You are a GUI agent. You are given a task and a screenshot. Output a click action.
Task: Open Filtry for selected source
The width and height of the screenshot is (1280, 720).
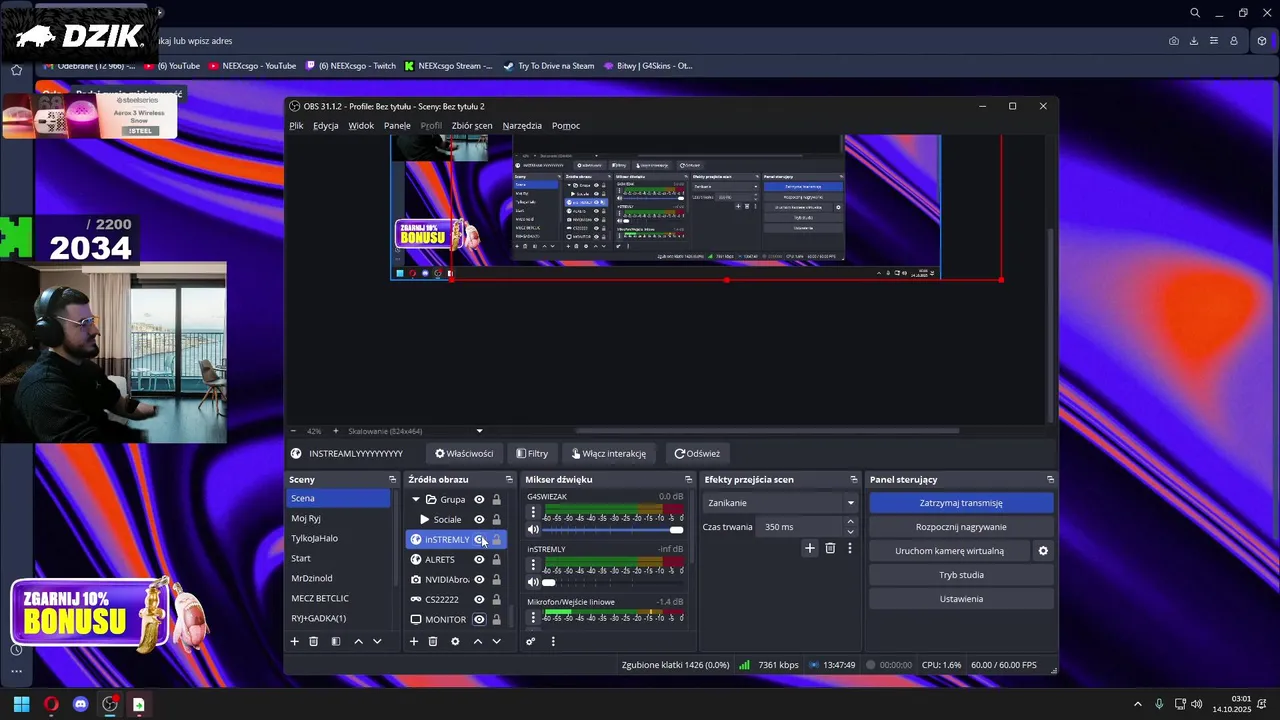tap(532, 453)
